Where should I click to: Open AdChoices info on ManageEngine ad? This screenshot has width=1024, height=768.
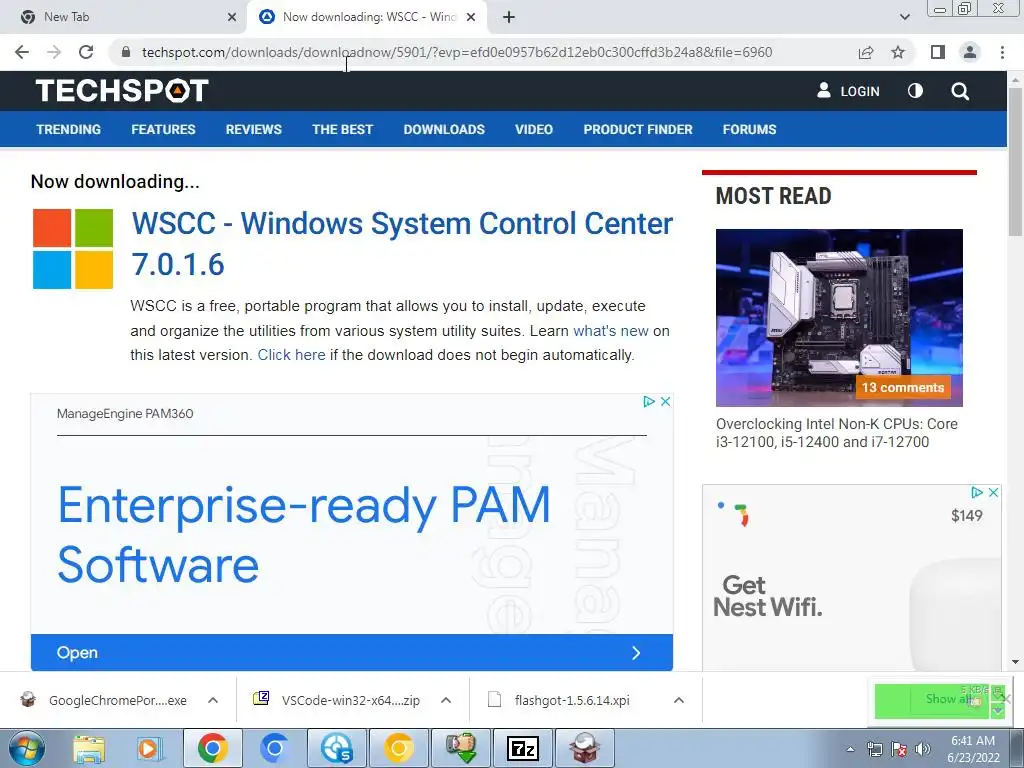point(648,402)
